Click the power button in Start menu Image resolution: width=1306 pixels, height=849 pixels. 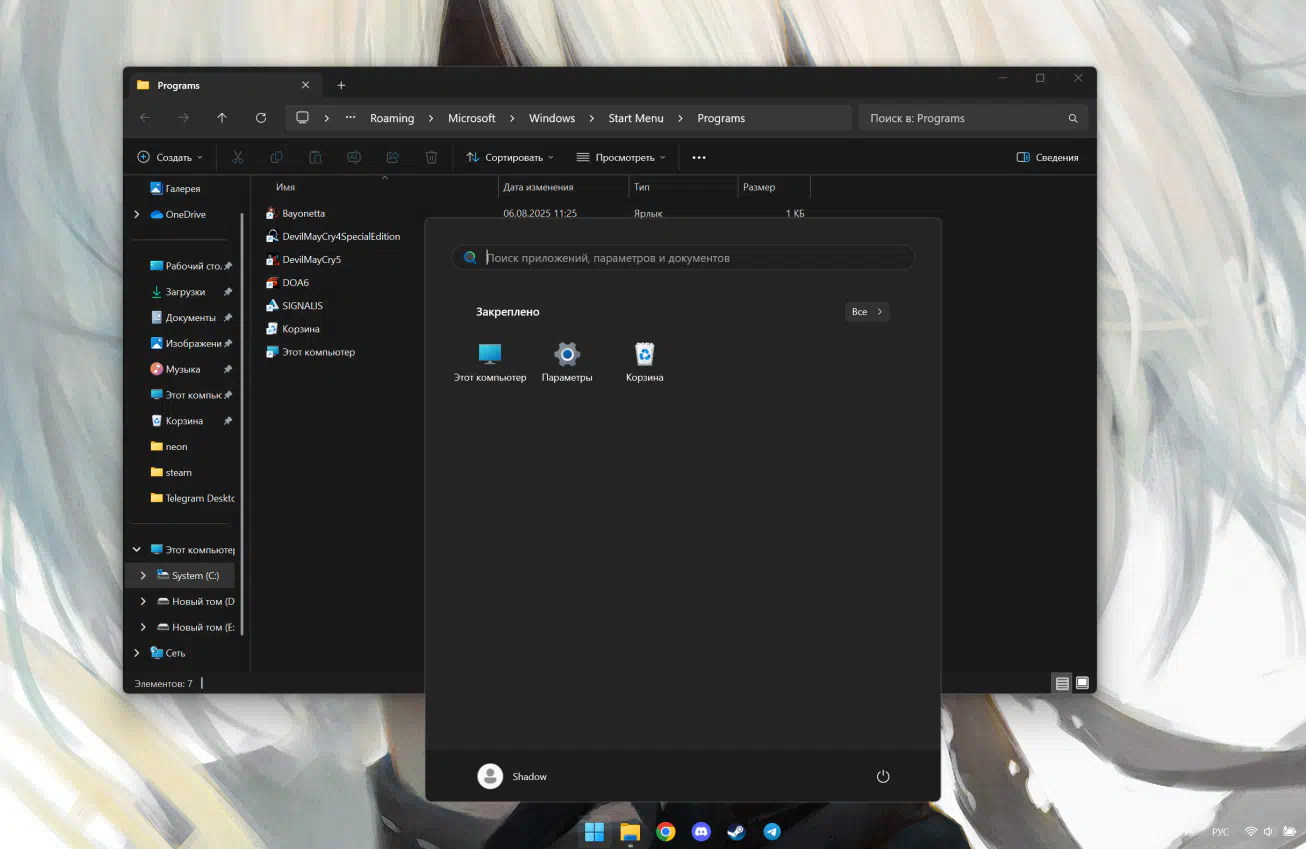point(883,776)
